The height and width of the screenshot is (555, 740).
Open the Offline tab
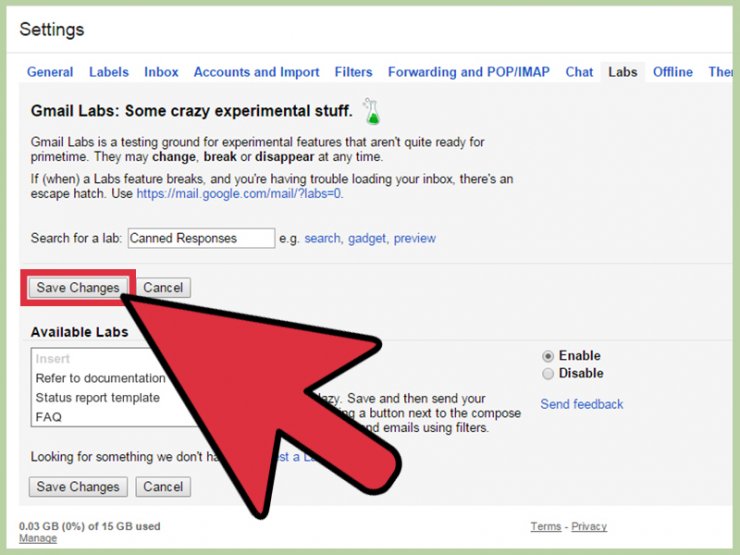click(x=673, y=72)
